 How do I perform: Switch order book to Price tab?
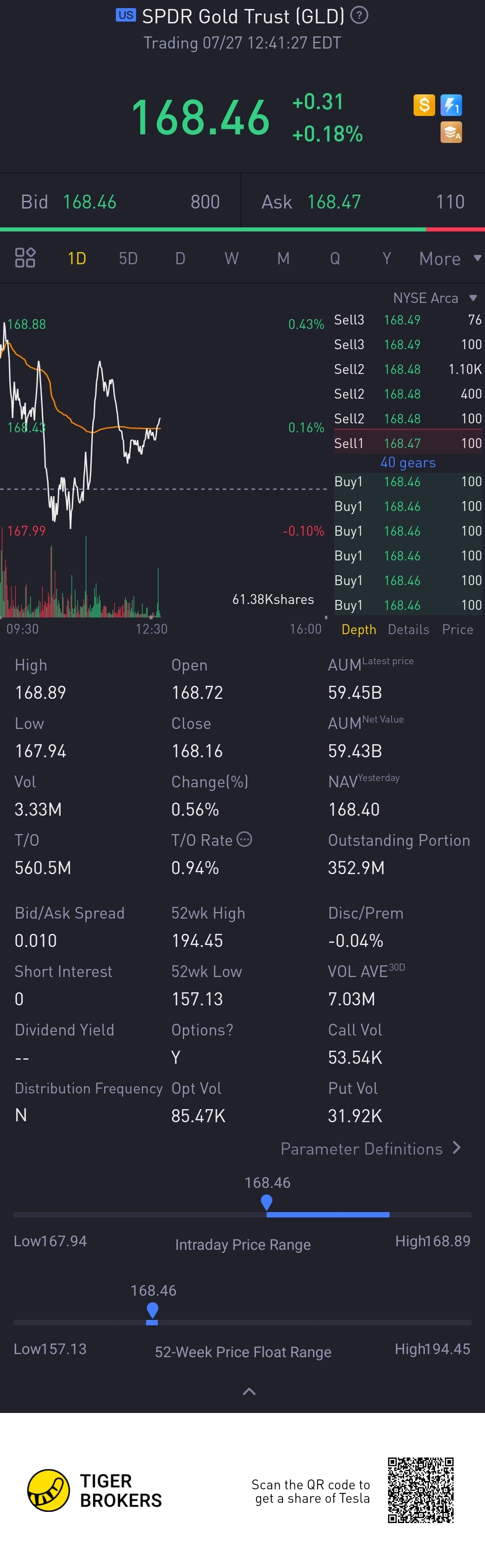458,629
